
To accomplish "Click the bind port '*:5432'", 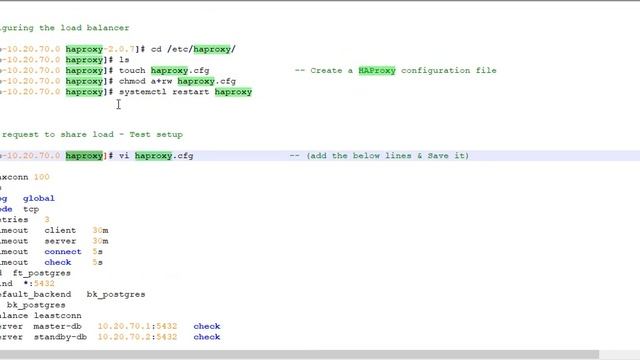I will (39, 284).
